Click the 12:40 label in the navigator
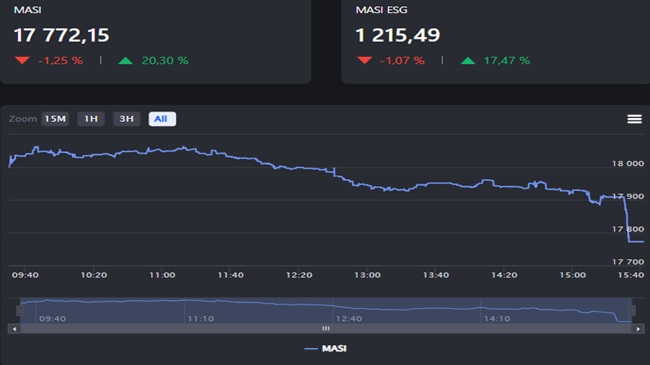Image resolution: width=650 pixels, height=365 pixels. (x=349, y=319)
